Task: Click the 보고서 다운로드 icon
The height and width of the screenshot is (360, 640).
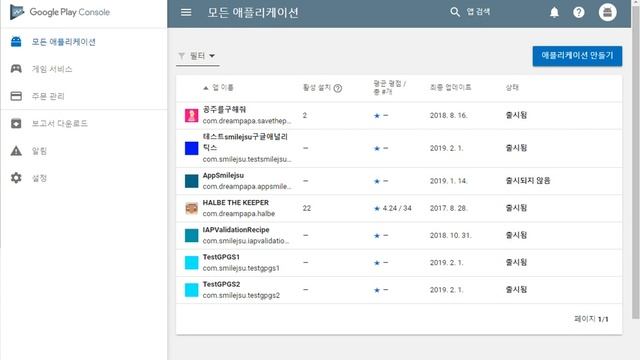Action: [x=16, y=123]
